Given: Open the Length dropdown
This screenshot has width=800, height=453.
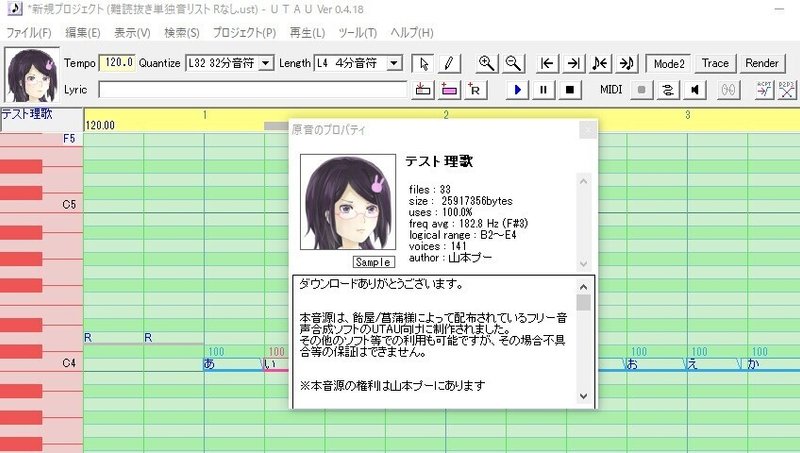Looking at the screenshot, I should point(393,63).
